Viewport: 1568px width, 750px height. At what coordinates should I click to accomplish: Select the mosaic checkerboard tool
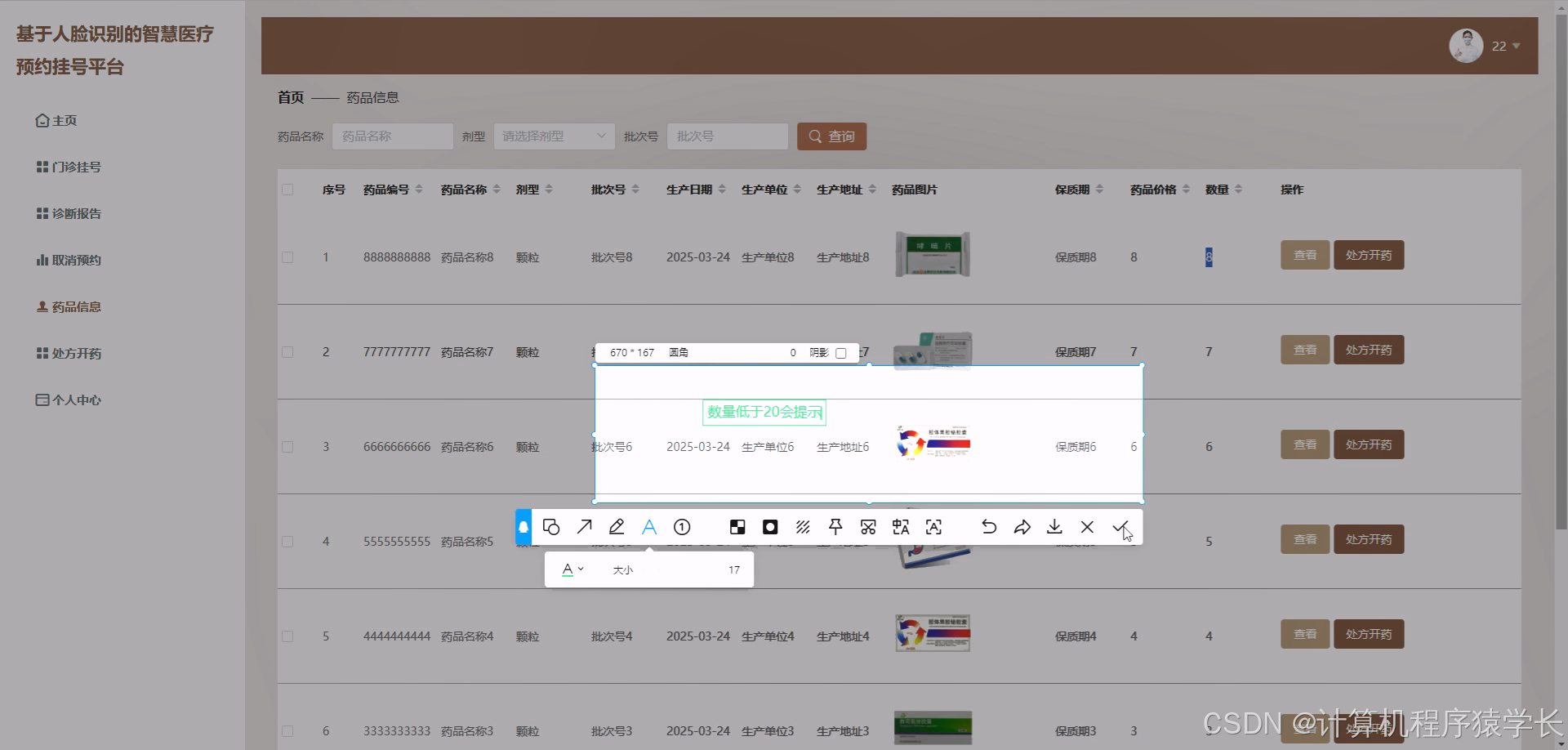click(x=737, y=527)
